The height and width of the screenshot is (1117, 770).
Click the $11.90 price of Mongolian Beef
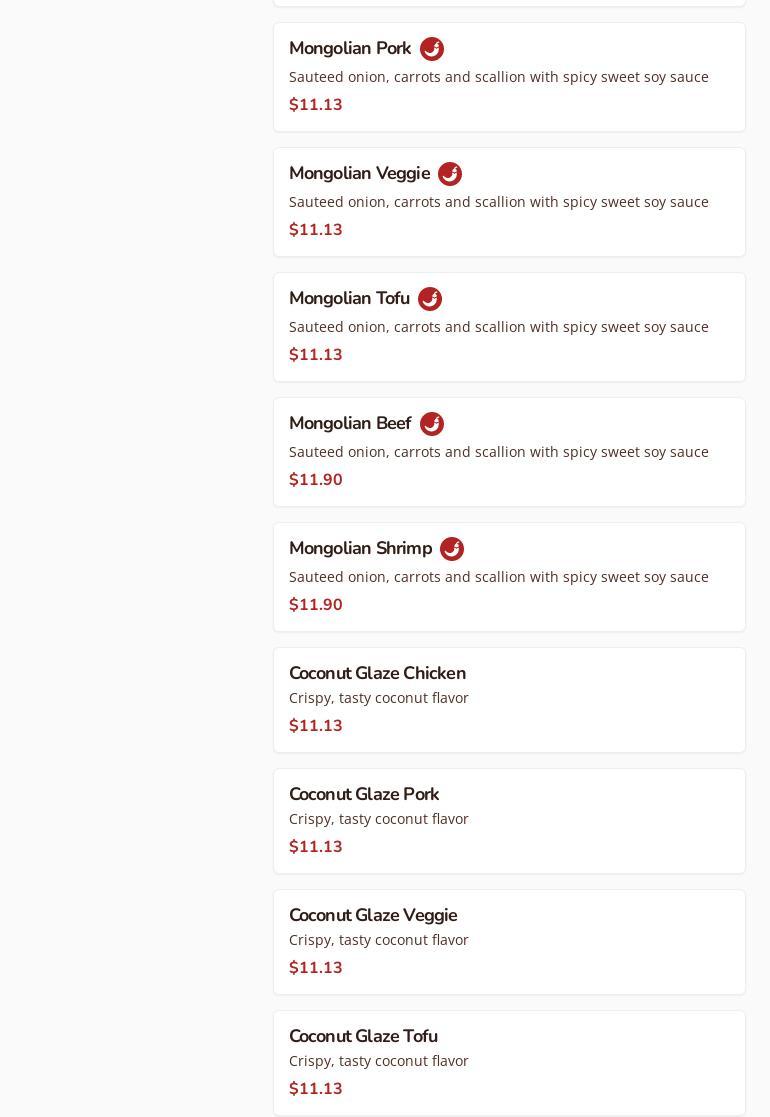316,480
